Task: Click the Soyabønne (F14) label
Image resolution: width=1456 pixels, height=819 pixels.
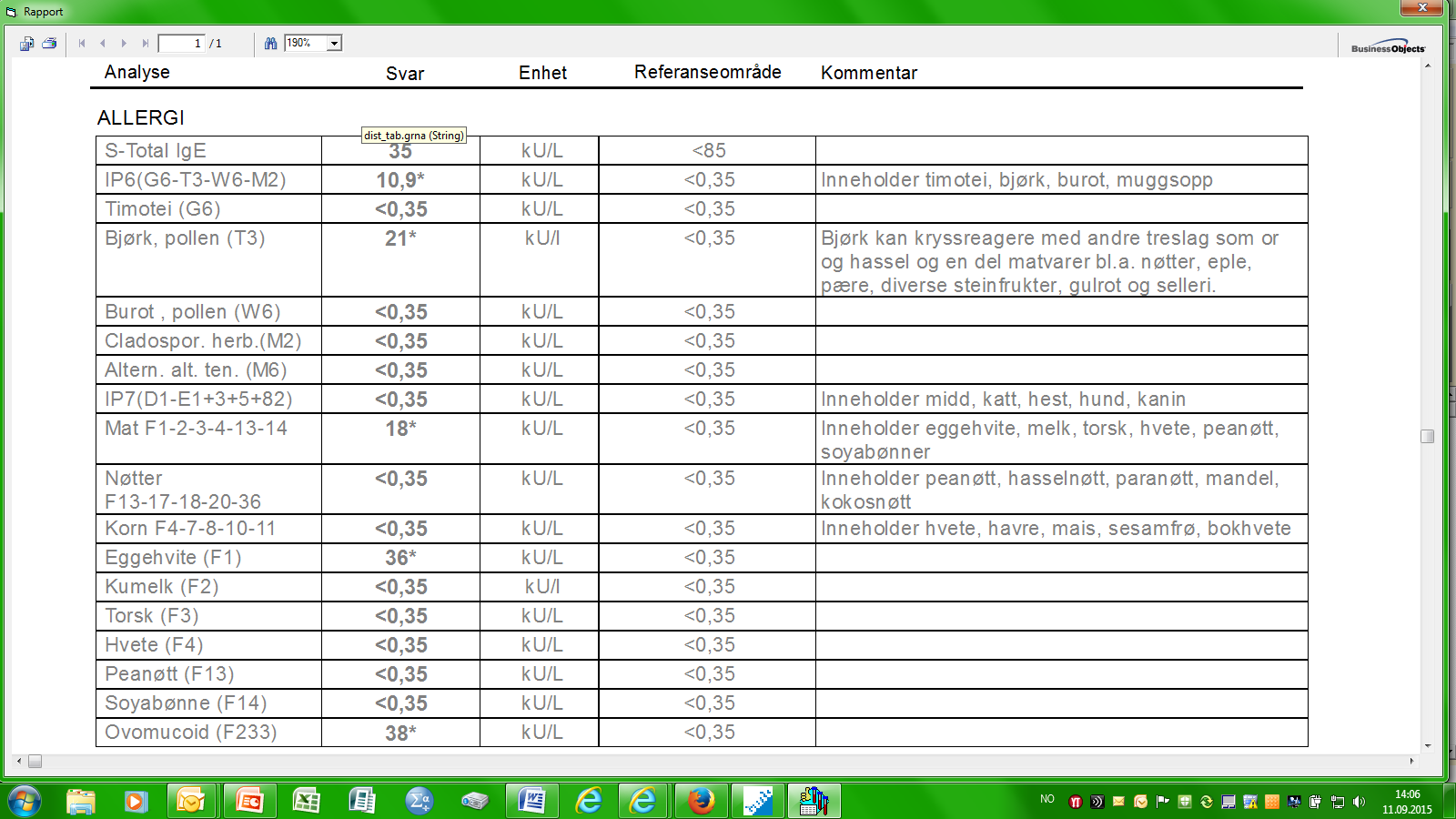Action: coord(186,703)
